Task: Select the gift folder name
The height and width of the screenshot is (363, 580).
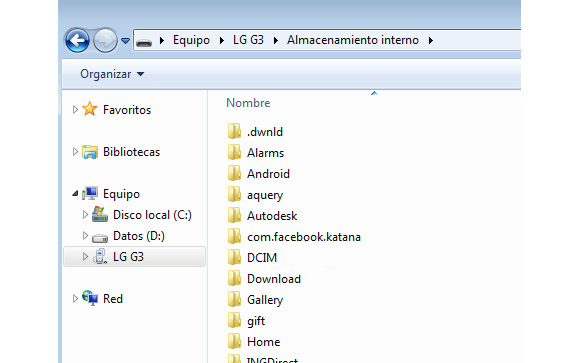Action: tap(256, 321)
